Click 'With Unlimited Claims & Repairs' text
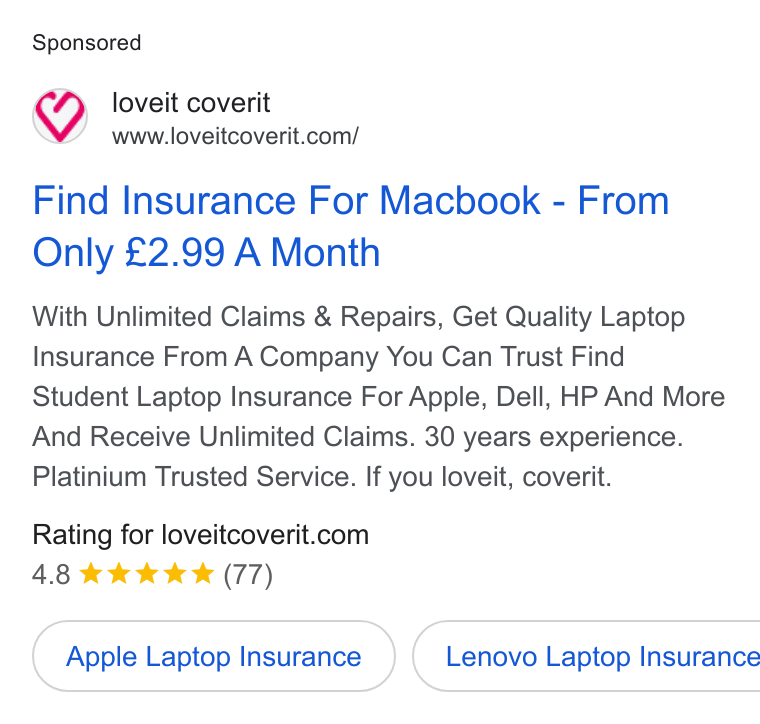760x724 pixels. (238, 317)
